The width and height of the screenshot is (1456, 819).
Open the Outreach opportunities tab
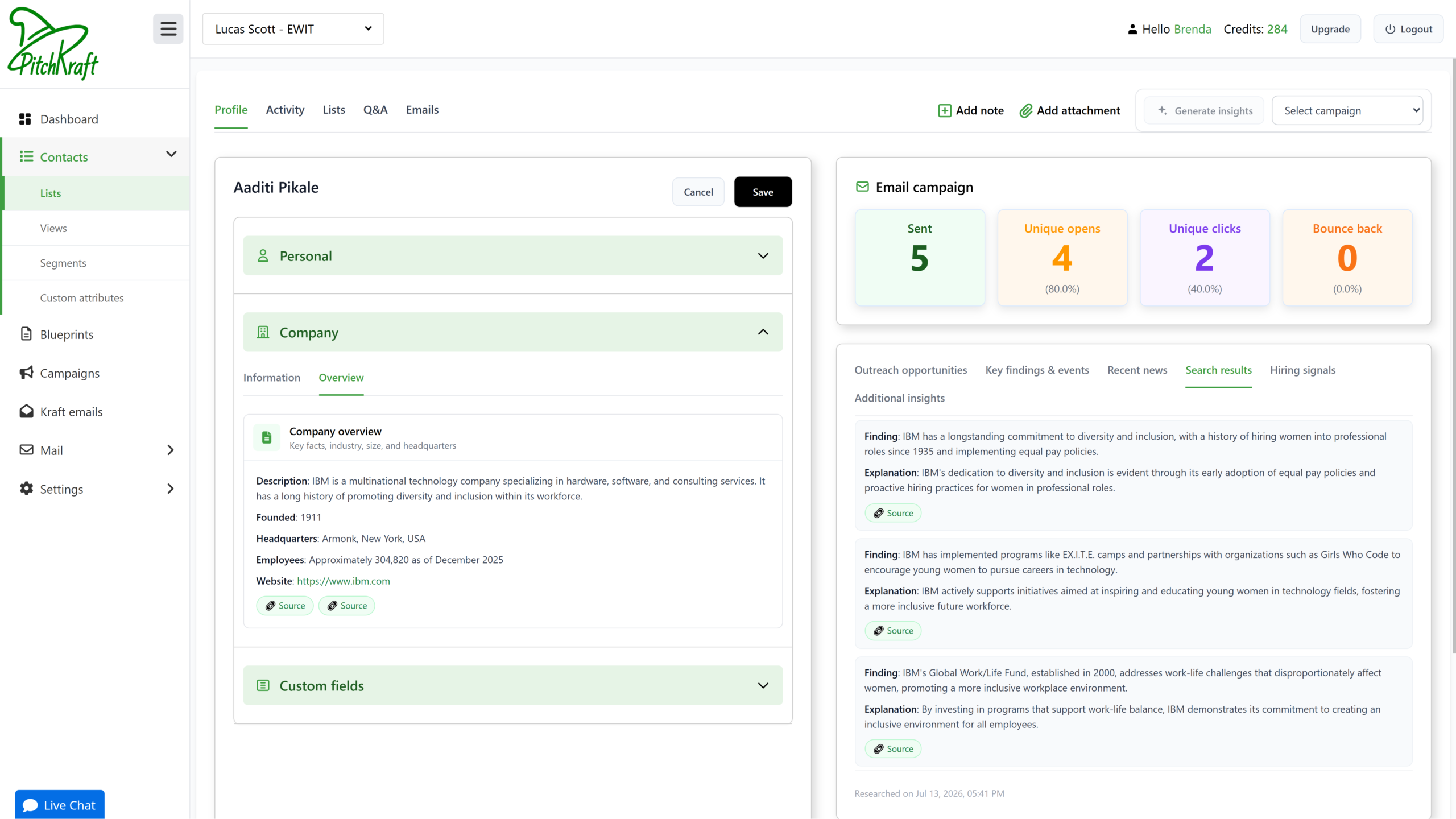[x=911, y=370]
